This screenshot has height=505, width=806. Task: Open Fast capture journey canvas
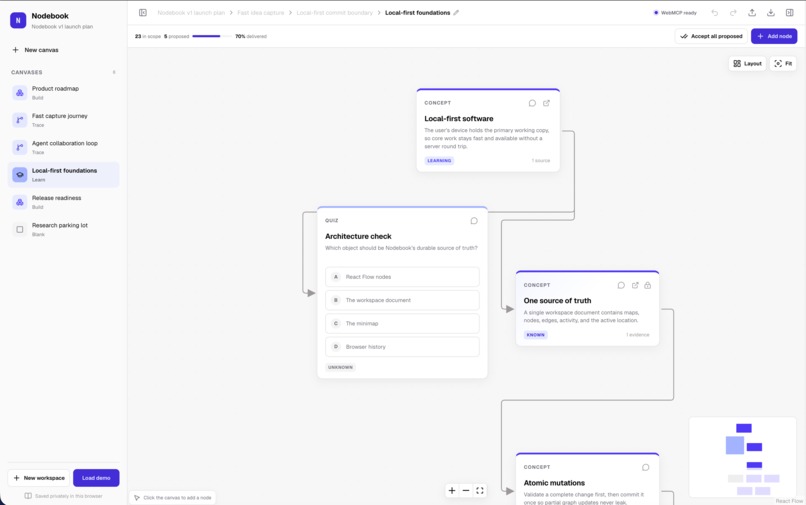[64, 120]
